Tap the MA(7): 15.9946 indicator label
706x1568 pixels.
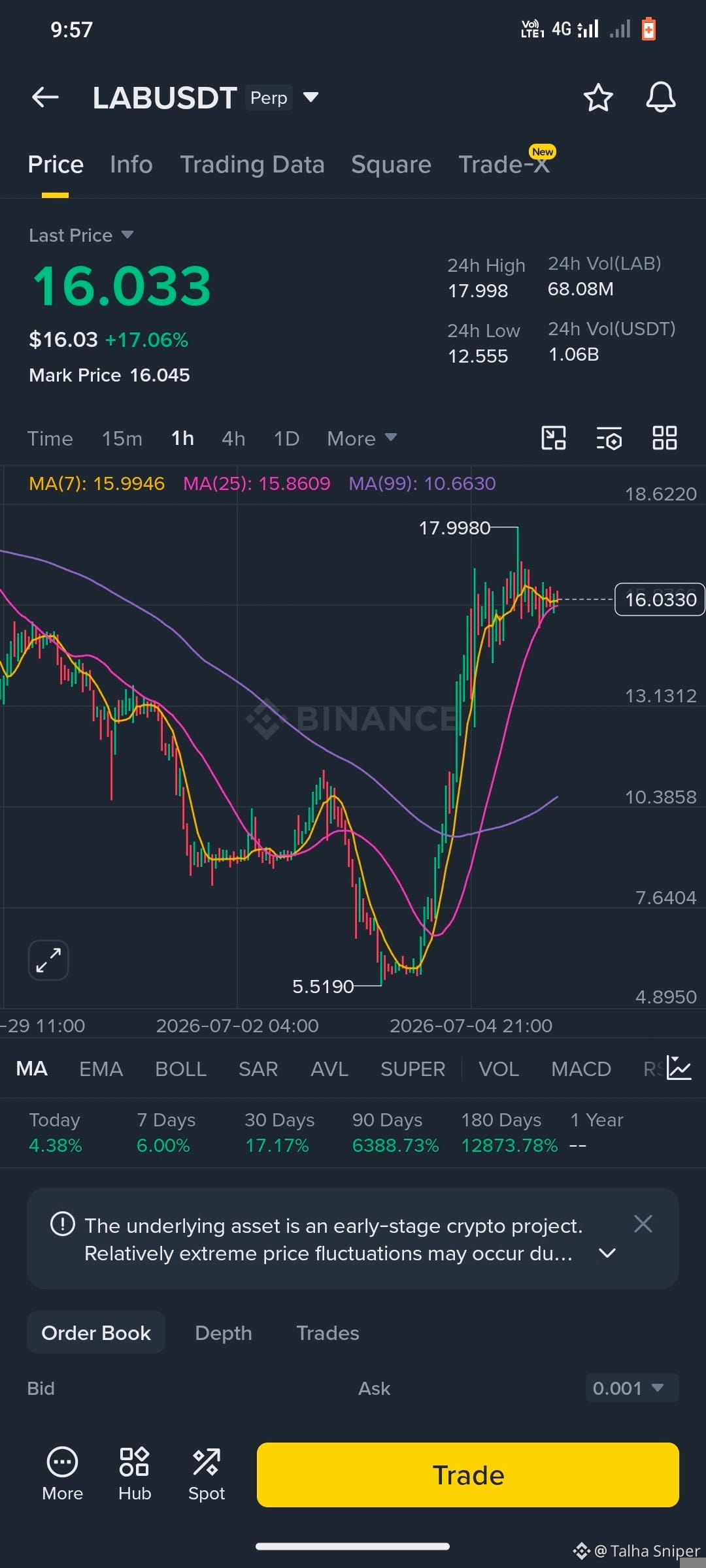[x=97, y=483]
